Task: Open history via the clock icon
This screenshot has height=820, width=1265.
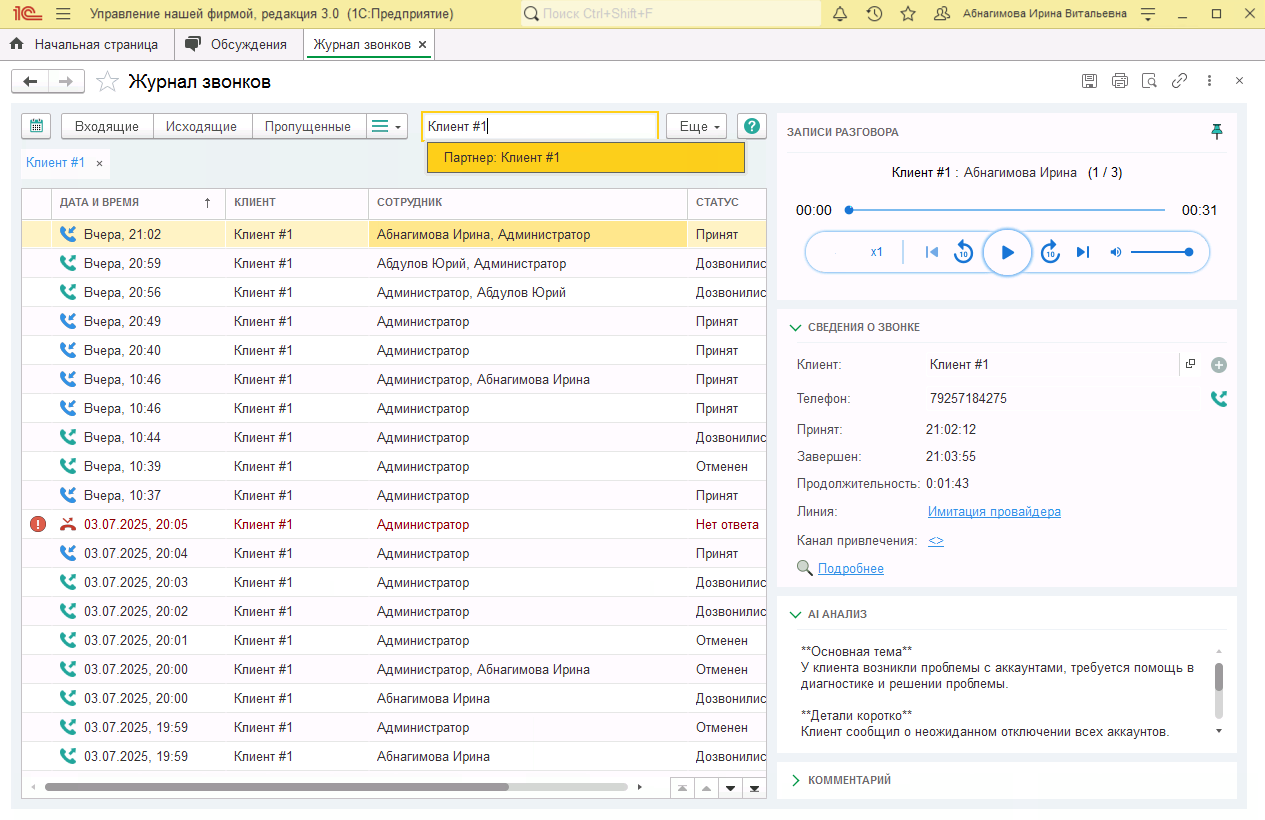Action: click(x=874, y=14)
